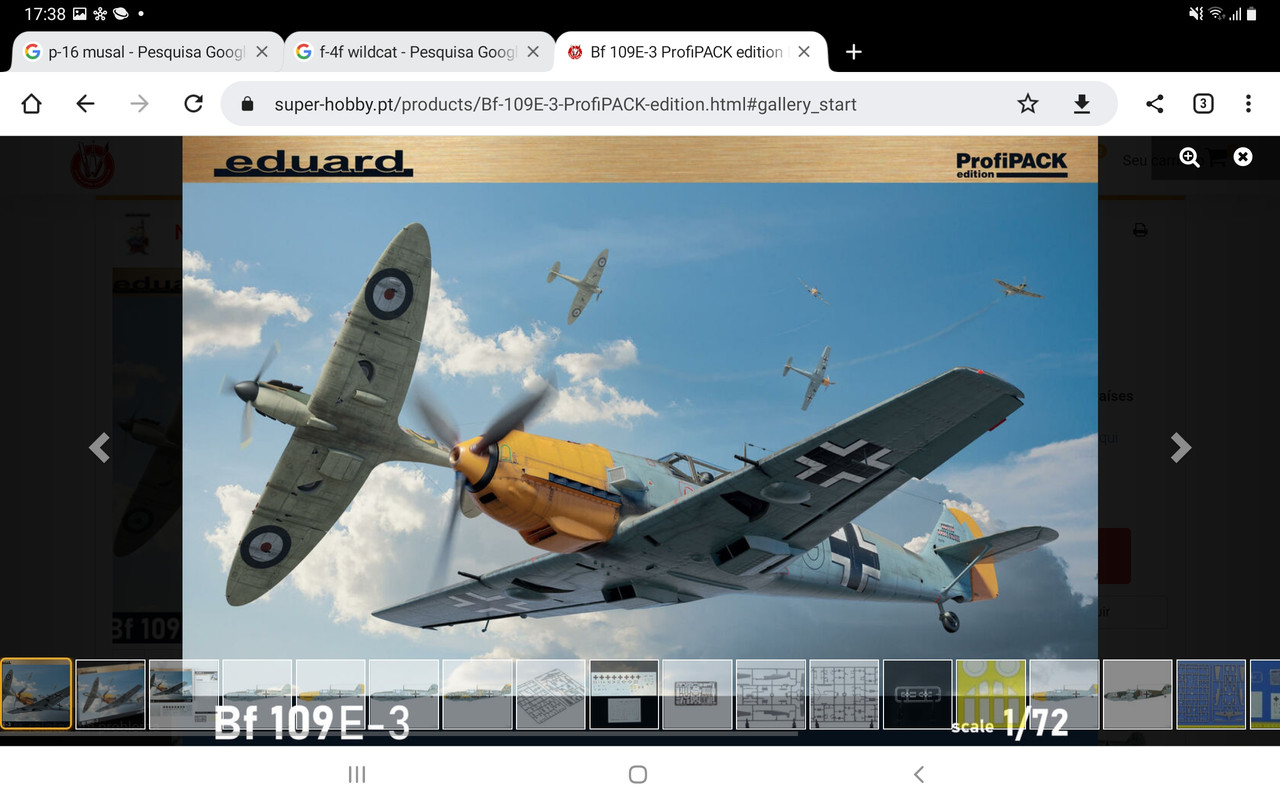The height and width of the screenshot is (800, 1280).
Task: Zoom the gallery image with magnifier icon
Action: pyautogui.click(x=1189, y=157)
